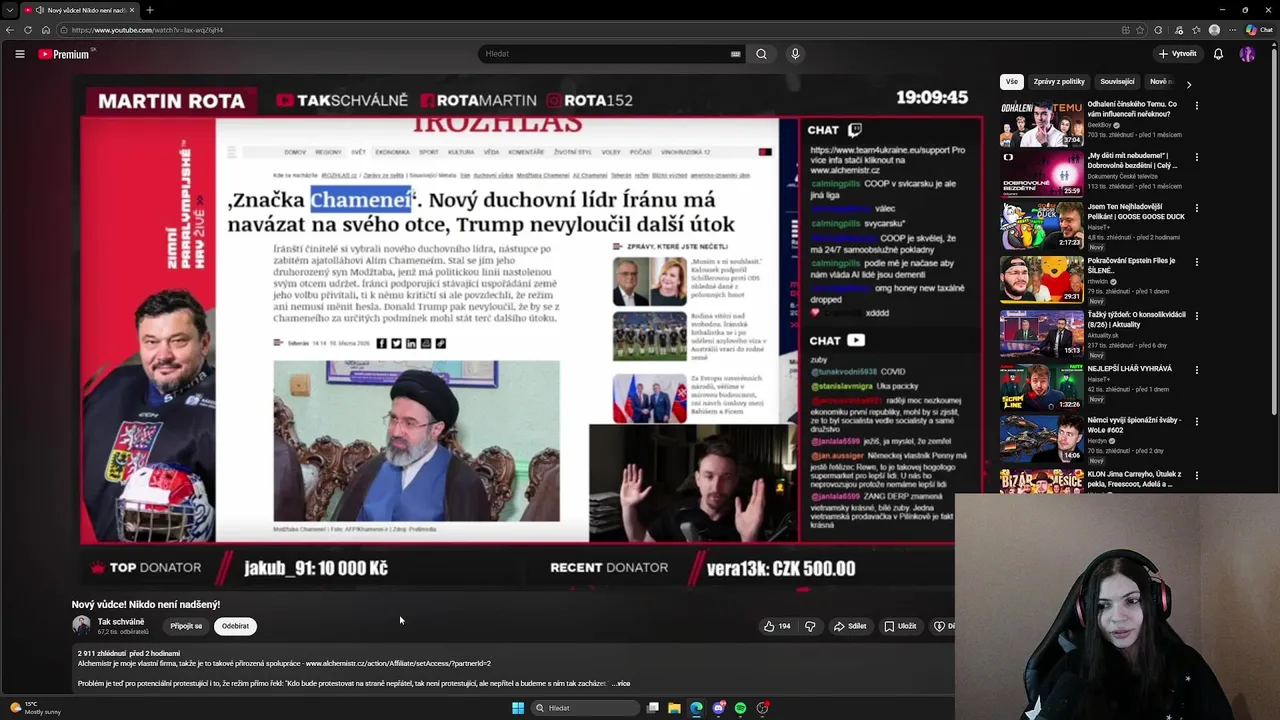Start voice search with microphone icon
The width and height of the screenshot is (1280, 720).
coord(795,54)
